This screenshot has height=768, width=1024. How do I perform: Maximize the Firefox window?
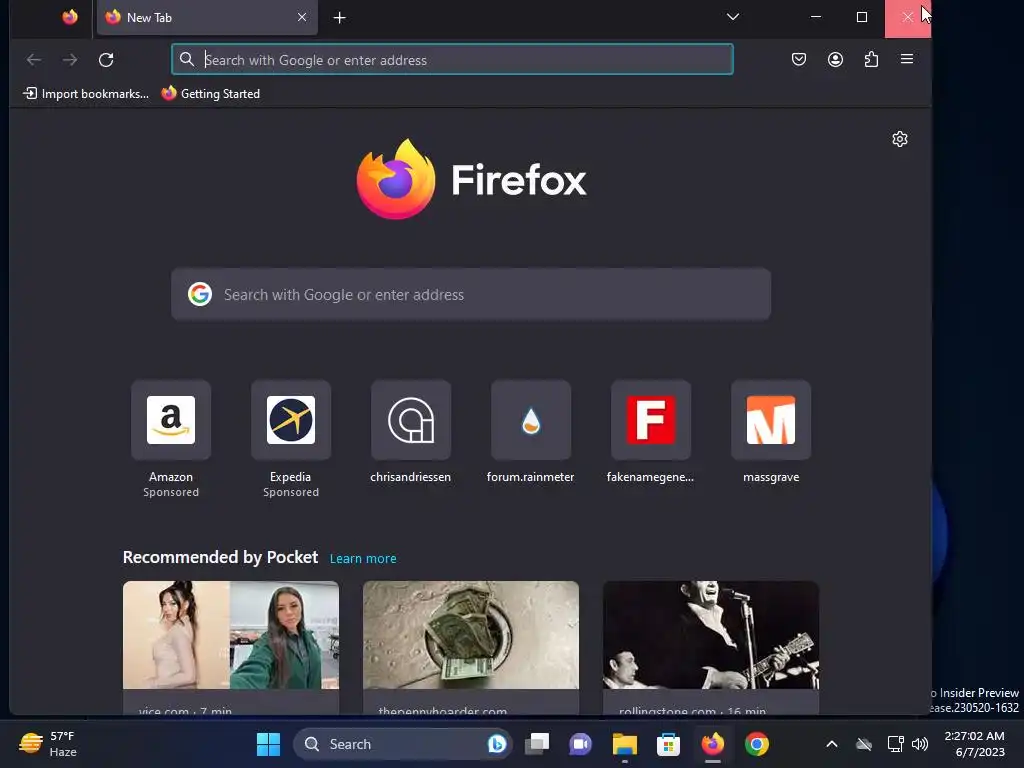862,17
